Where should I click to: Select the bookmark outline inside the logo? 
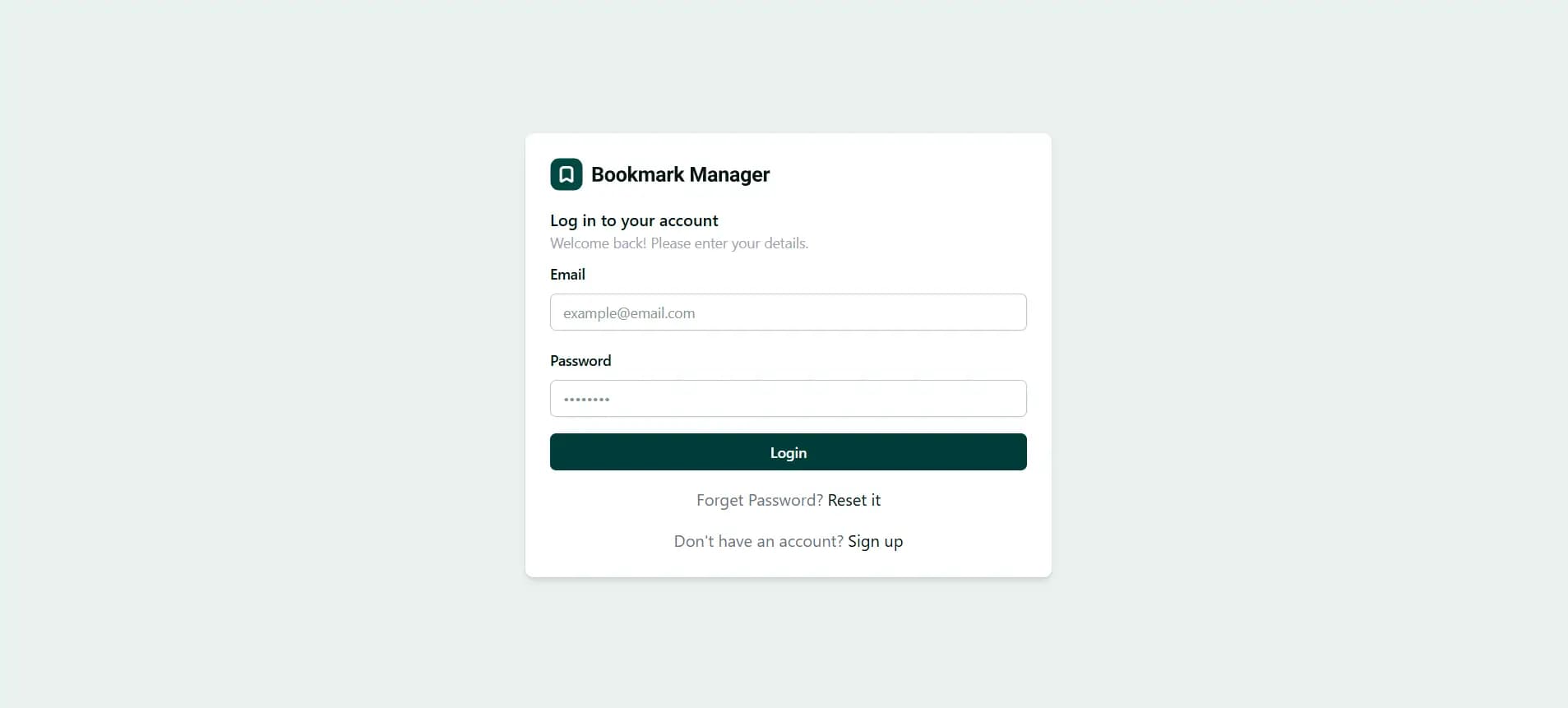pos(565,174)
